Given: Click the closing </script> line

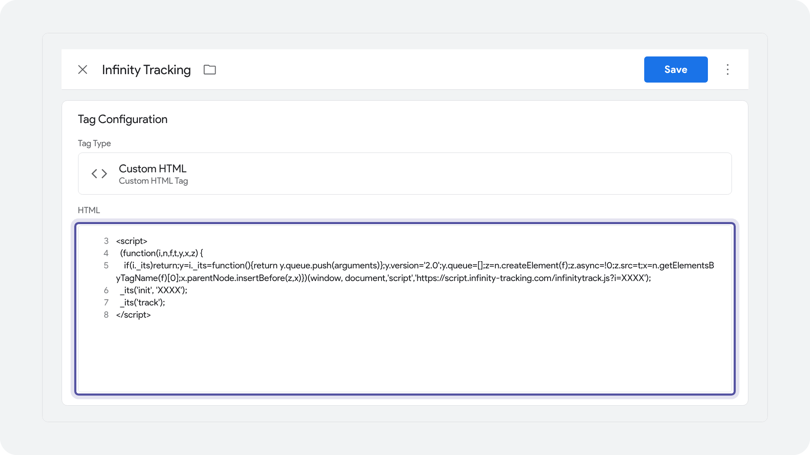Looking at the screenshot, I should [x=133, y=315].
